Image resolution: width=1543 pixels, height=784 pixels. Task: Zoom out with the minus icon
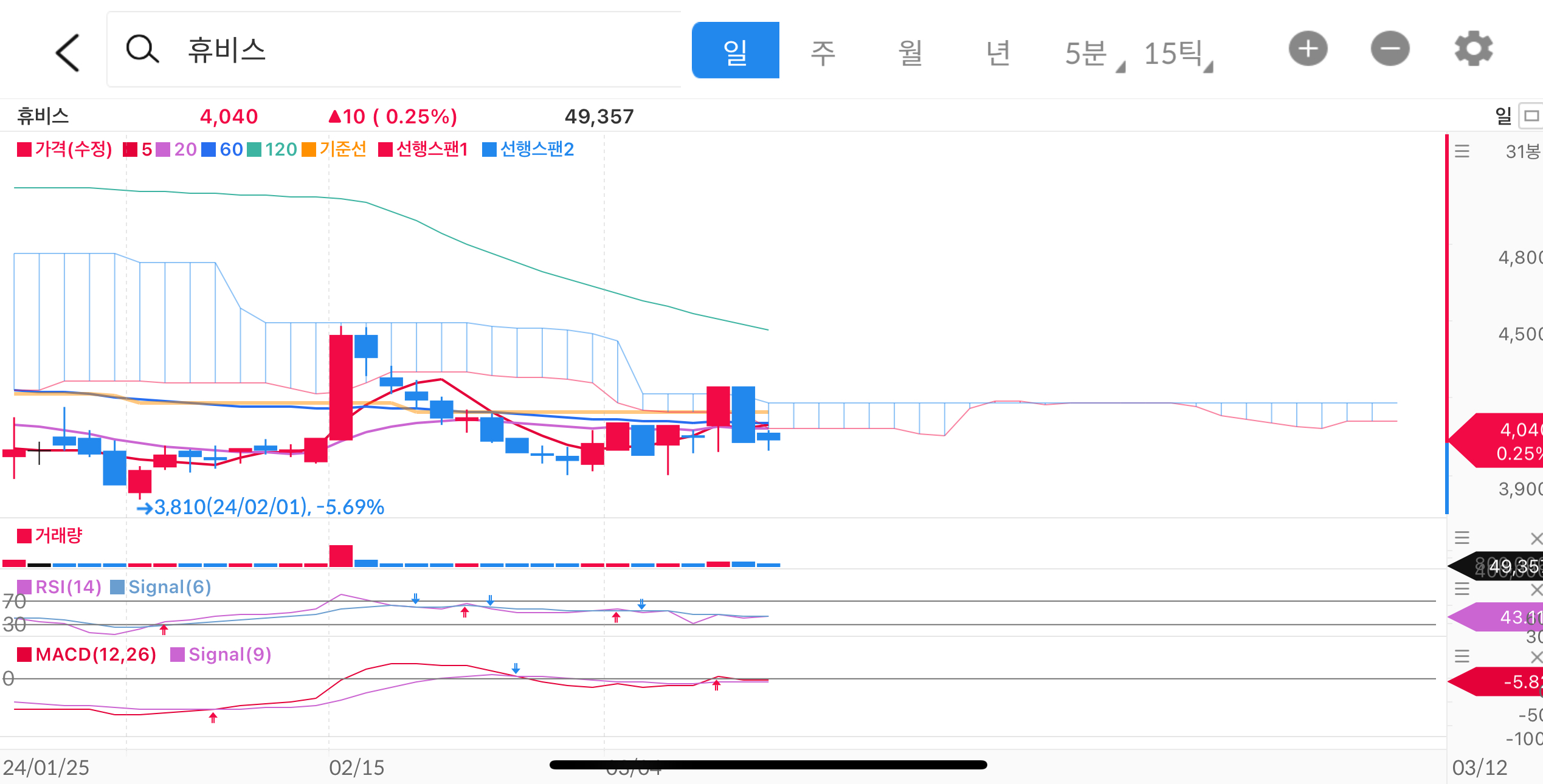1390,49
